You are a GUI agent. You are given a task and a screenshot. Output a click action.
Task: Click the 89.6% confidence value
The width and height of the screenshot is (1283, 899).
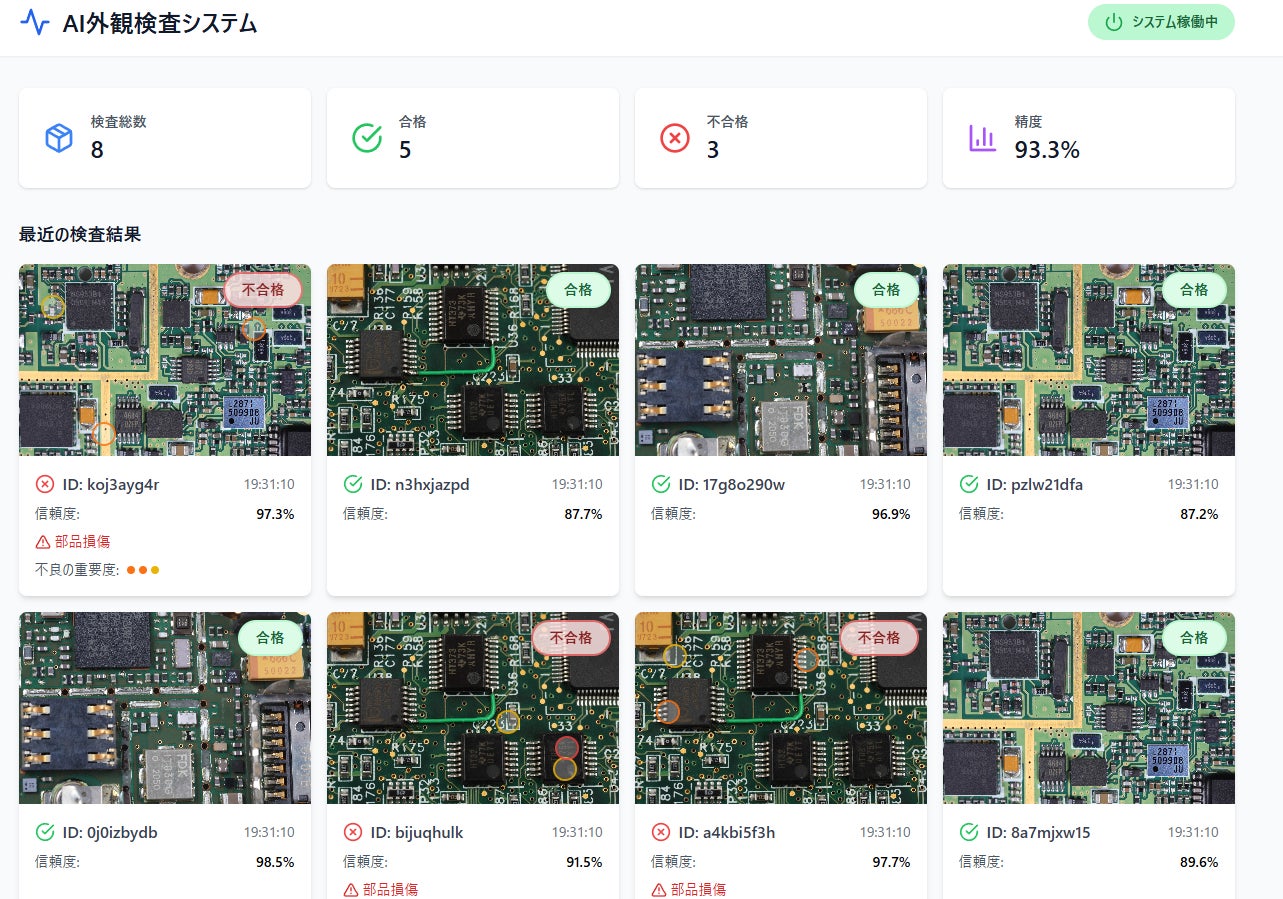[x=1200, y=862]
